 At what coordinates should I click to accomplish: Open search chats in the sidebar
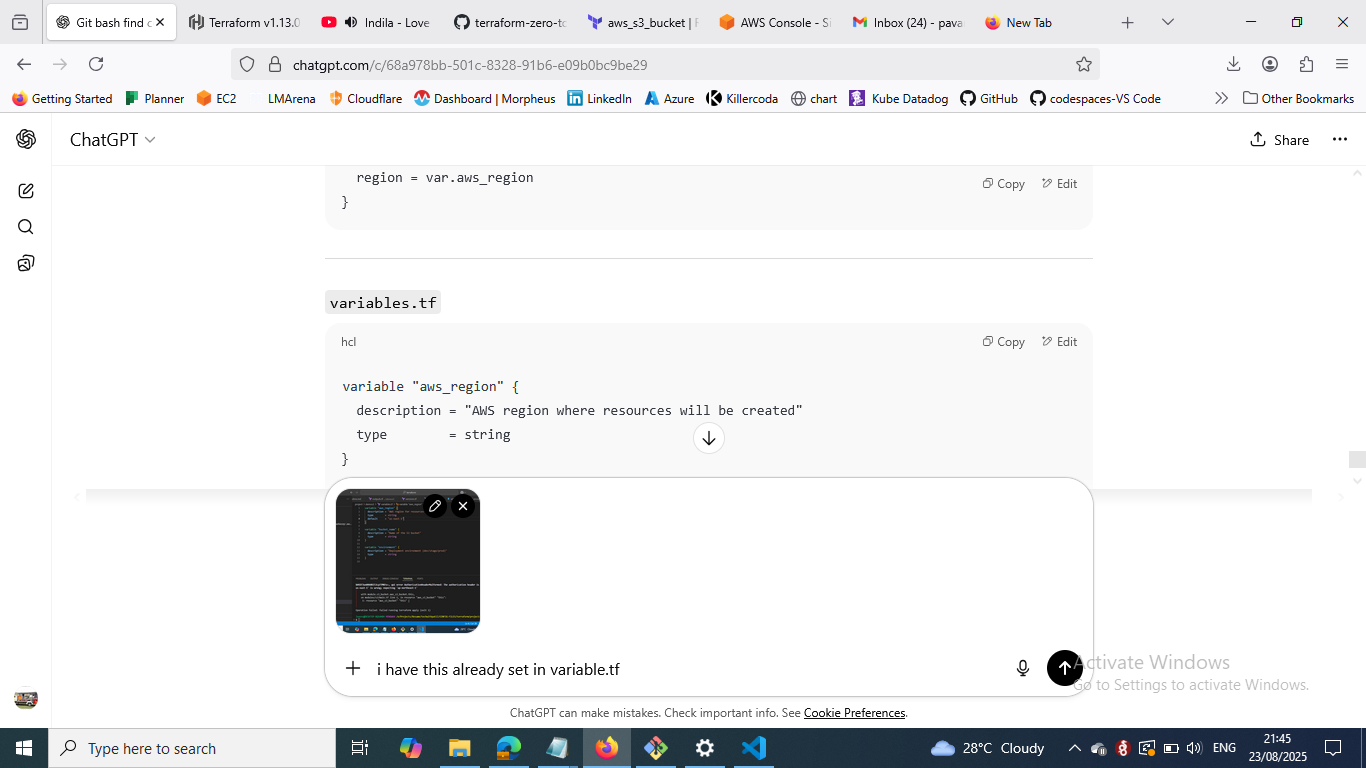pos(26,227)
